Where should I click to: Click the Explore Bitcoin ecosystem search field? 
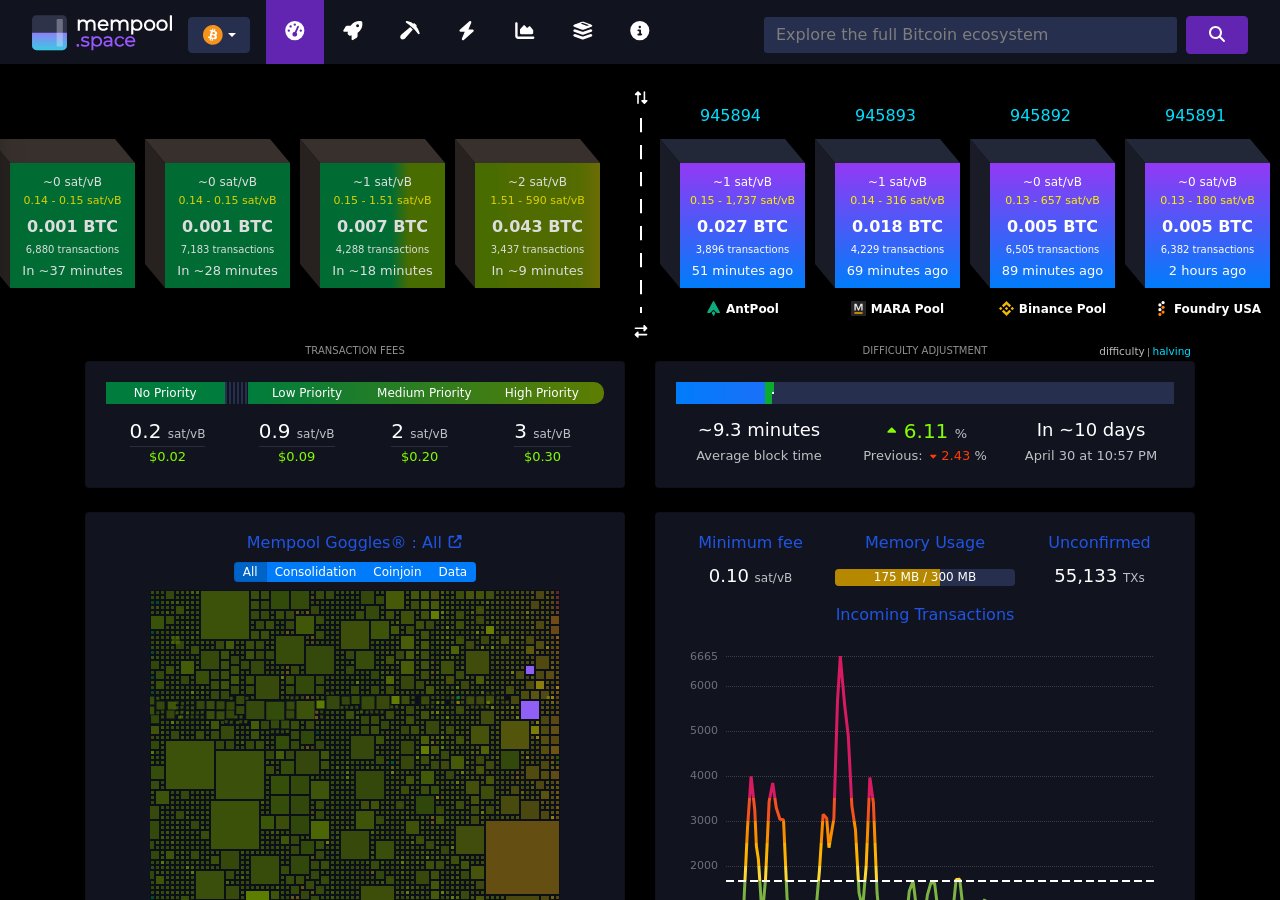point(970,34)
